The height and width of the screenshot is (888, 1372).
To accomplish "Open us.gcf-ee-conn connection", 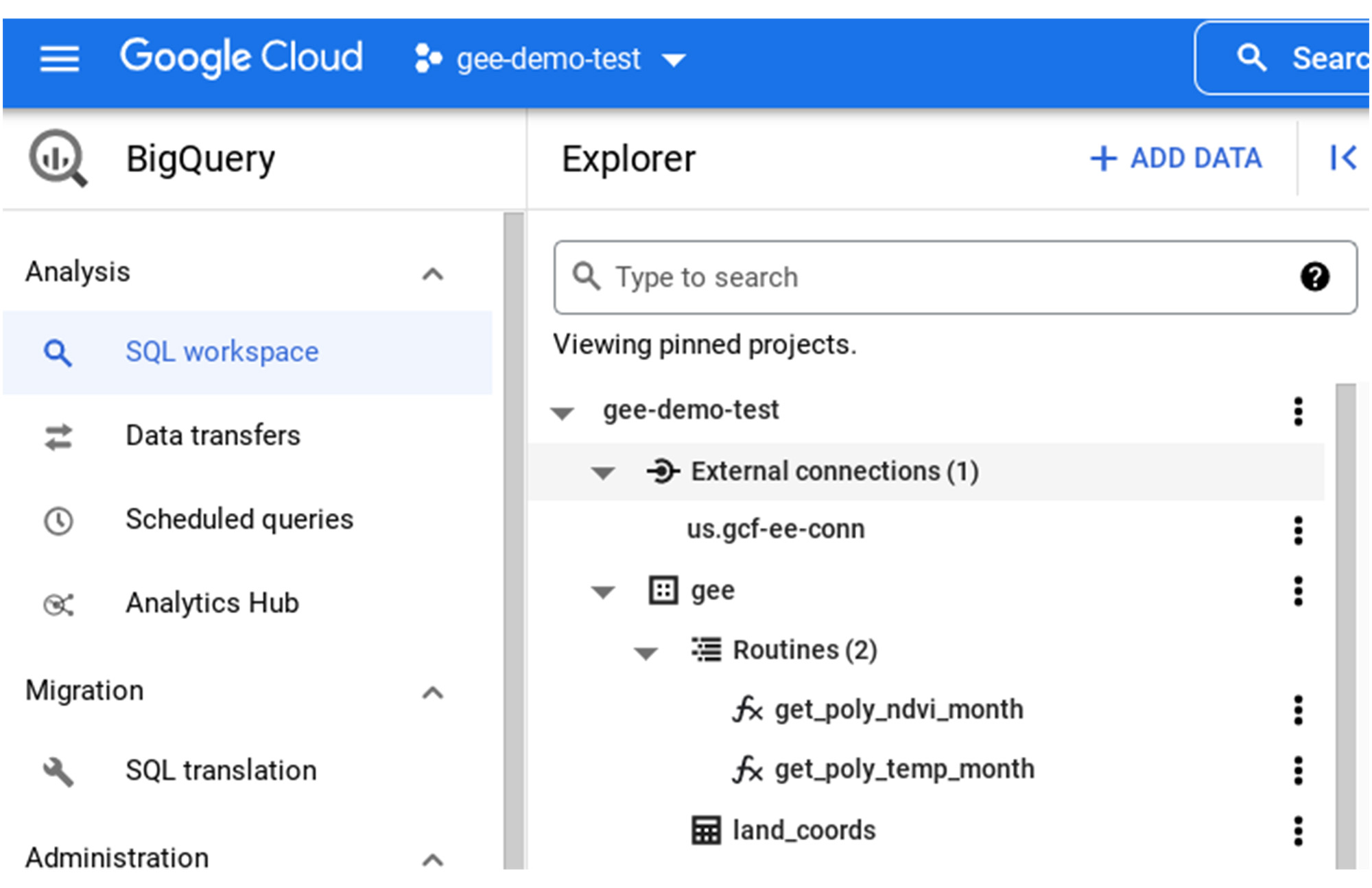I will pos(775,530).
